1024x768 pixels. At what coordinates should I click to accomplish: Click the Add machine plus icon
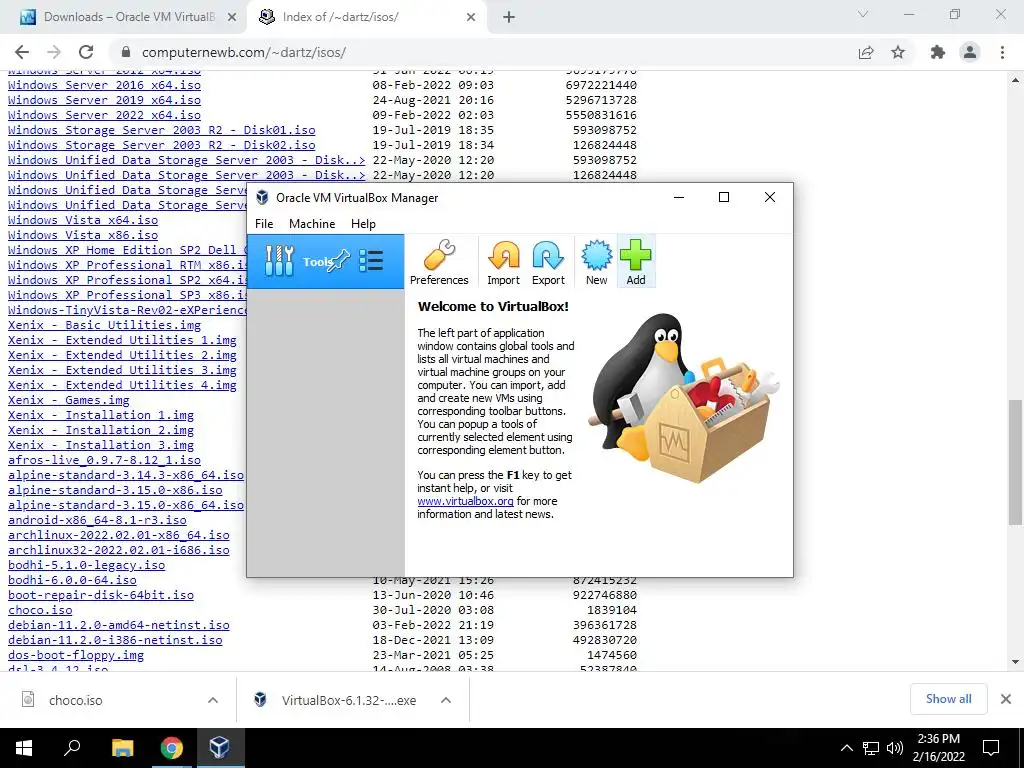636,262
